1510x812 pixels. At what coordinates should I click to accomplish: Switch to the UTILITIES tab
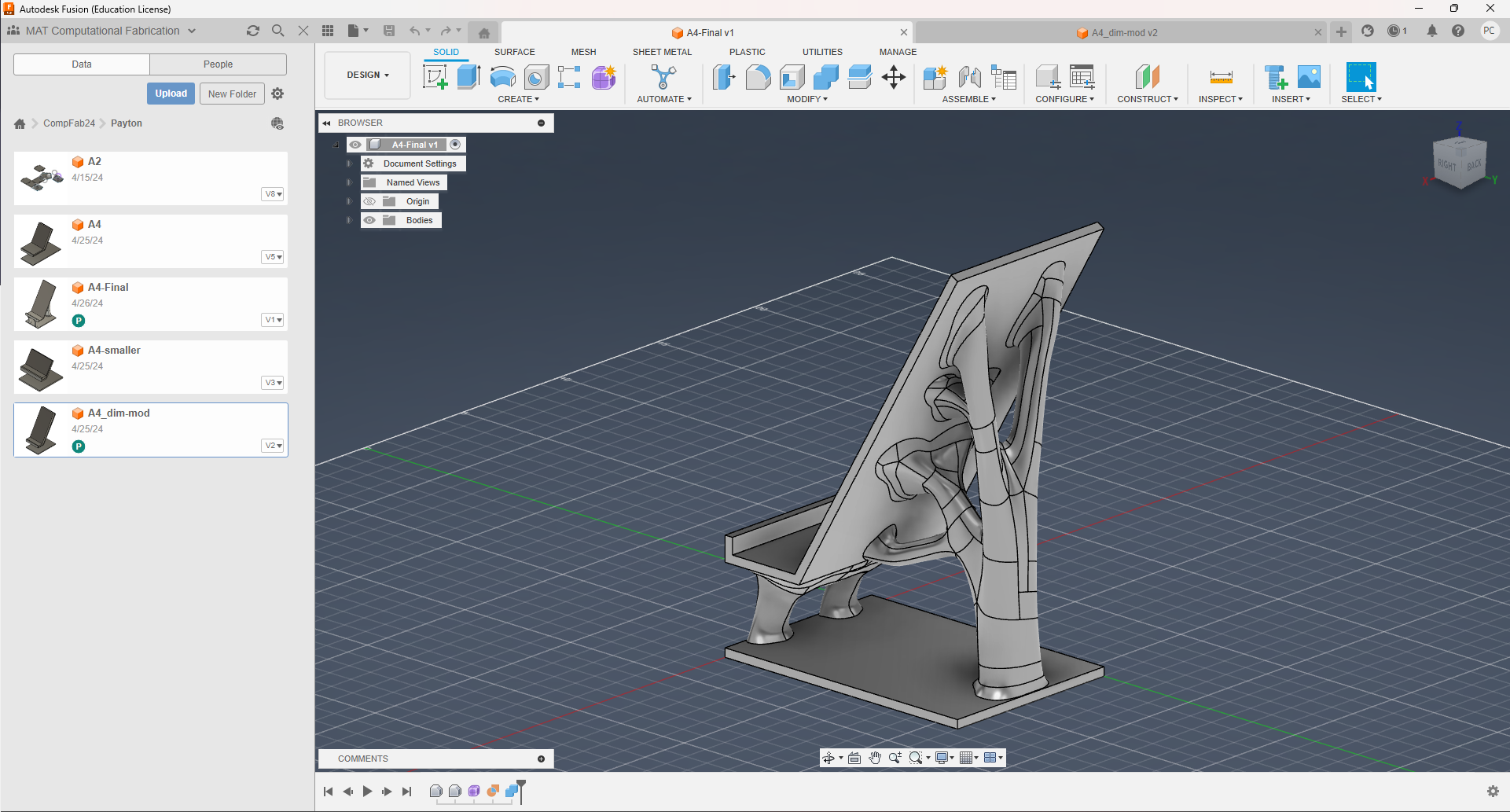[823, 52]
